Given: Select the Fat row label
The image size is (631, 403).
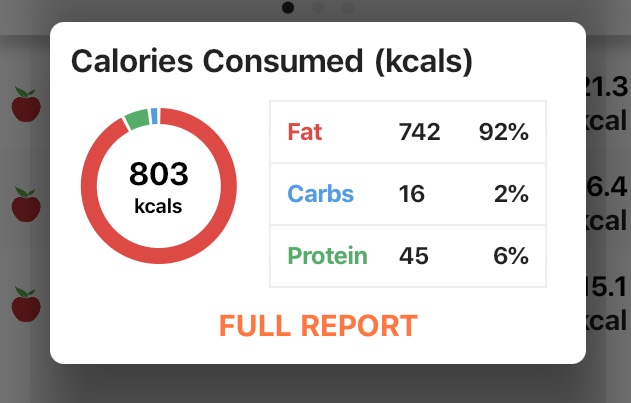Looking at the screenshot, I should [x=305, y=132].
